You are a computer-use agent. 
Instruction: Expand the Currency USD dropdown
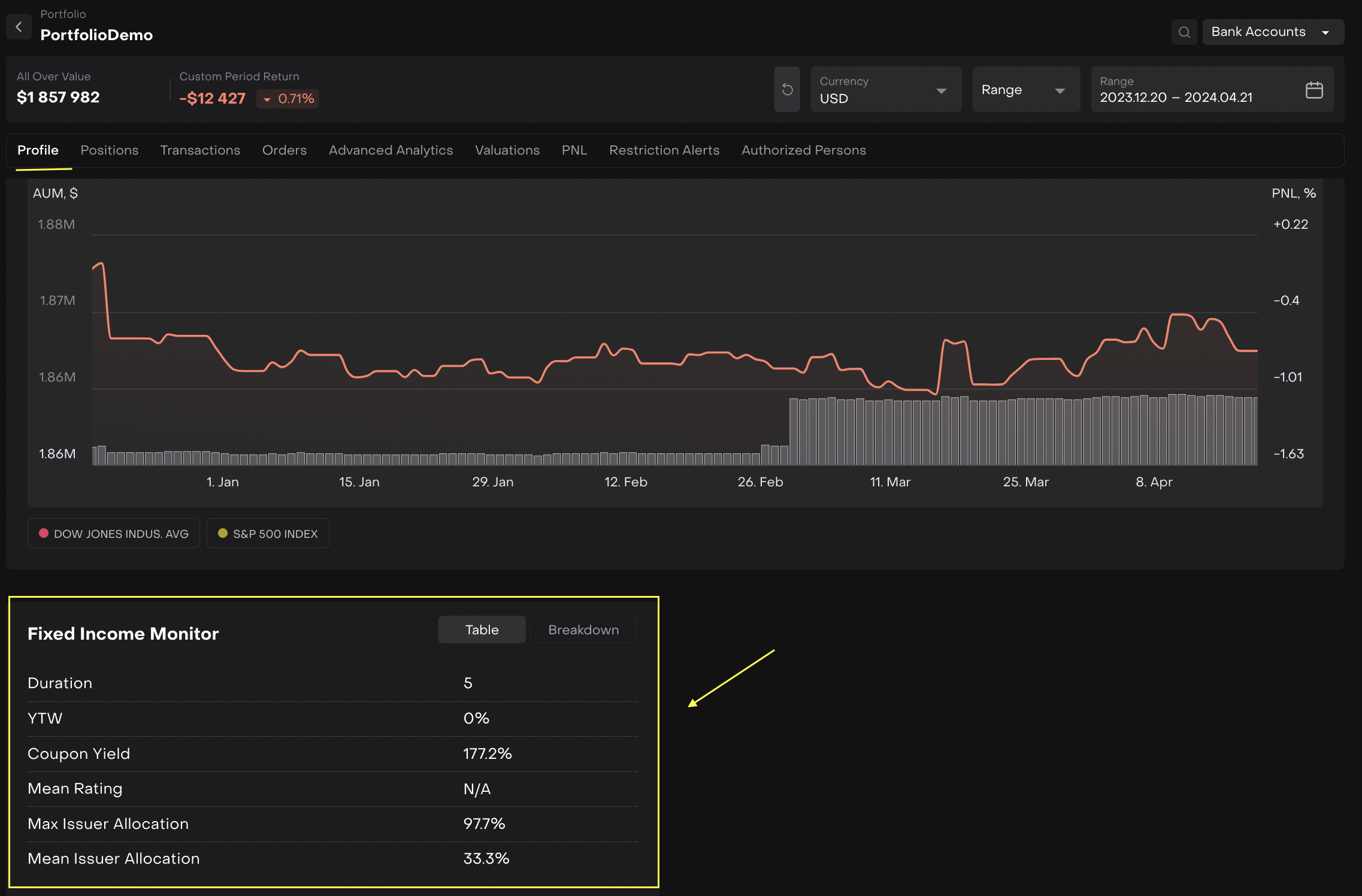click(x=885, y=90)
